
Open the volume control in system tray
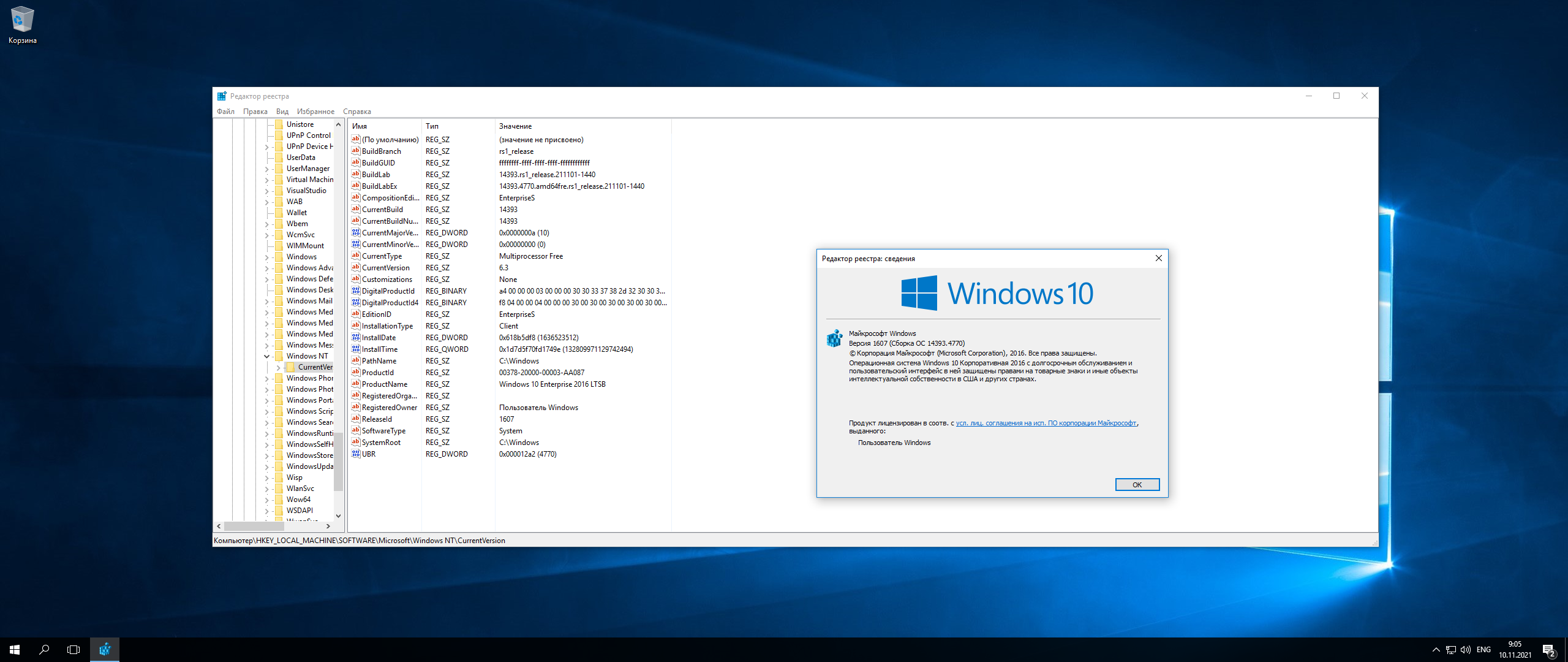click(x=1466, y=650)
